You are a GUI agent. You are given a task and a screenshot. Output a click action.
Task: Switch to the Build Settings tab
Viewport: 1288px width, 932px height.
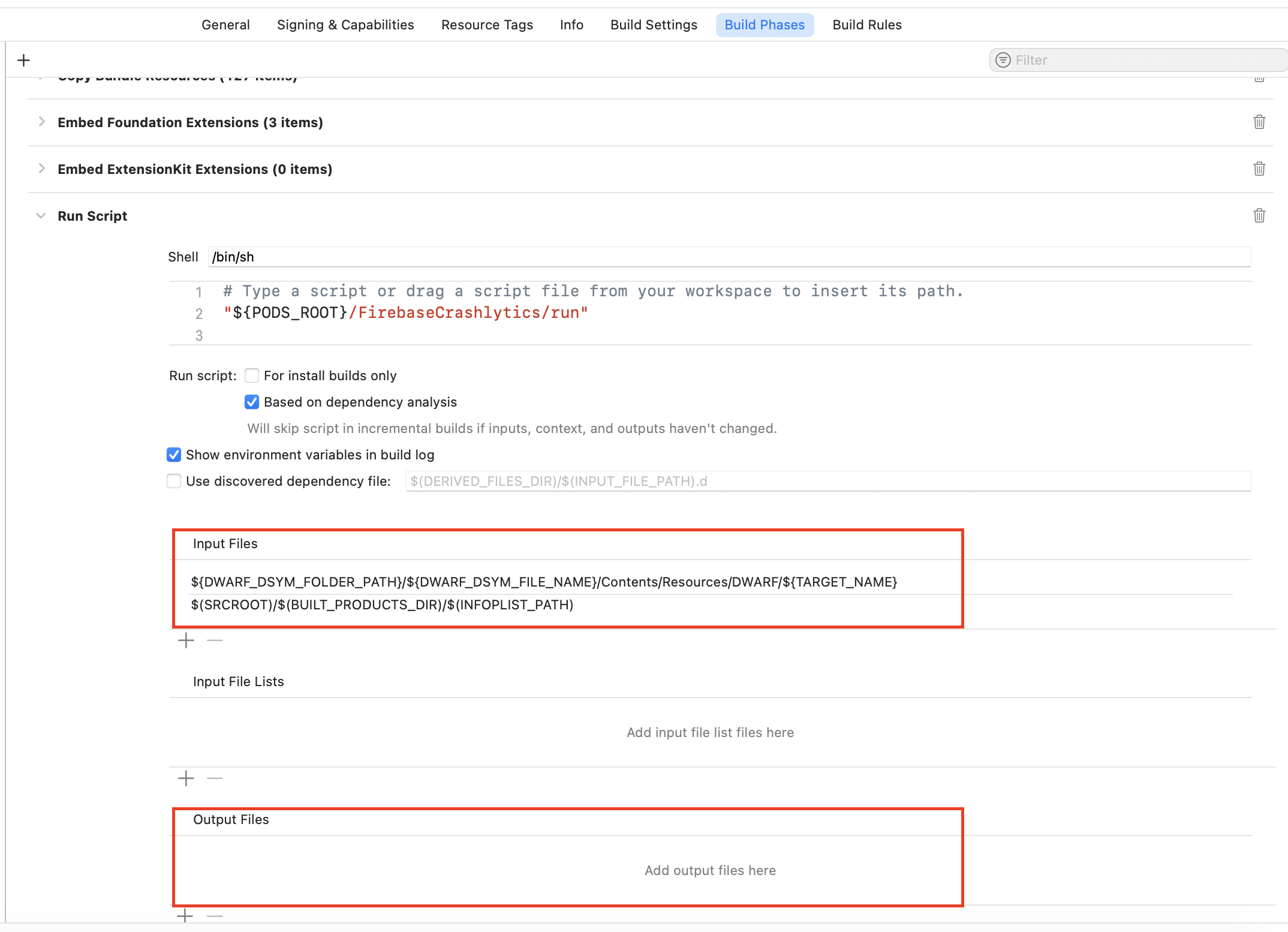click(654, 25)
